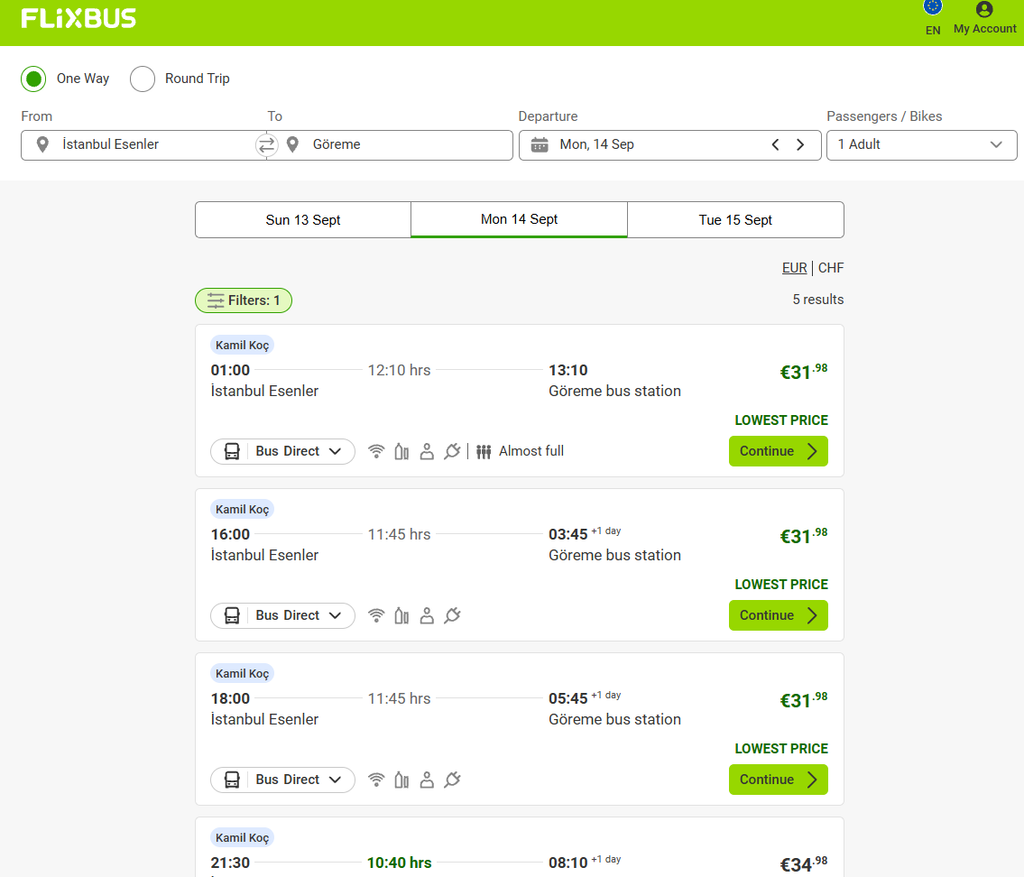Image resolution: width=1024 pixels, height=877 pixels.
Task: Continue with the 16:00 departure trip
Action: point(778,615)
